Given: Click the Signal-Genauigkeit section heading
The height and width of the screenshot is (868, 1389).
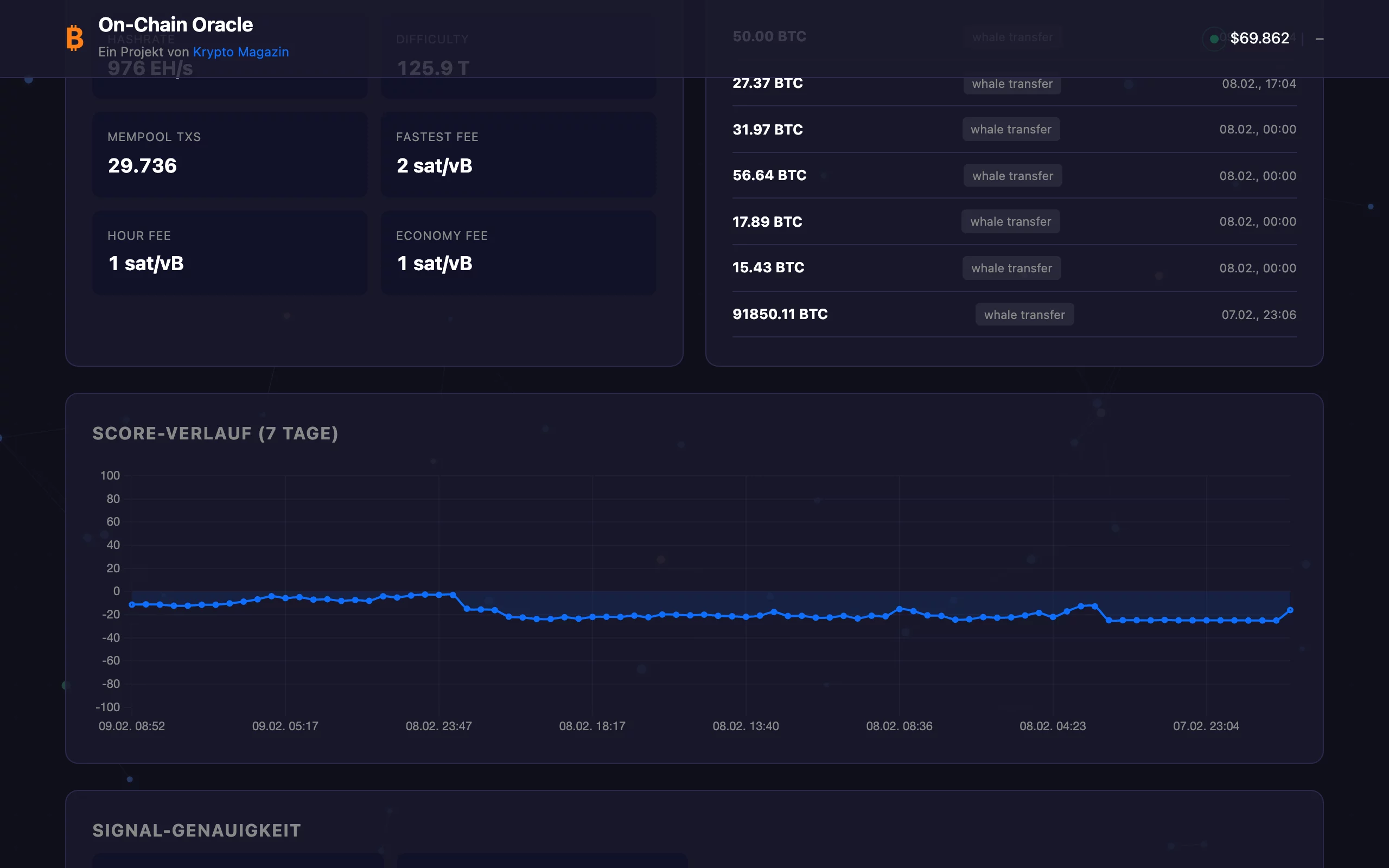Looking at the screenshot, I should click(x=196, y=830).
